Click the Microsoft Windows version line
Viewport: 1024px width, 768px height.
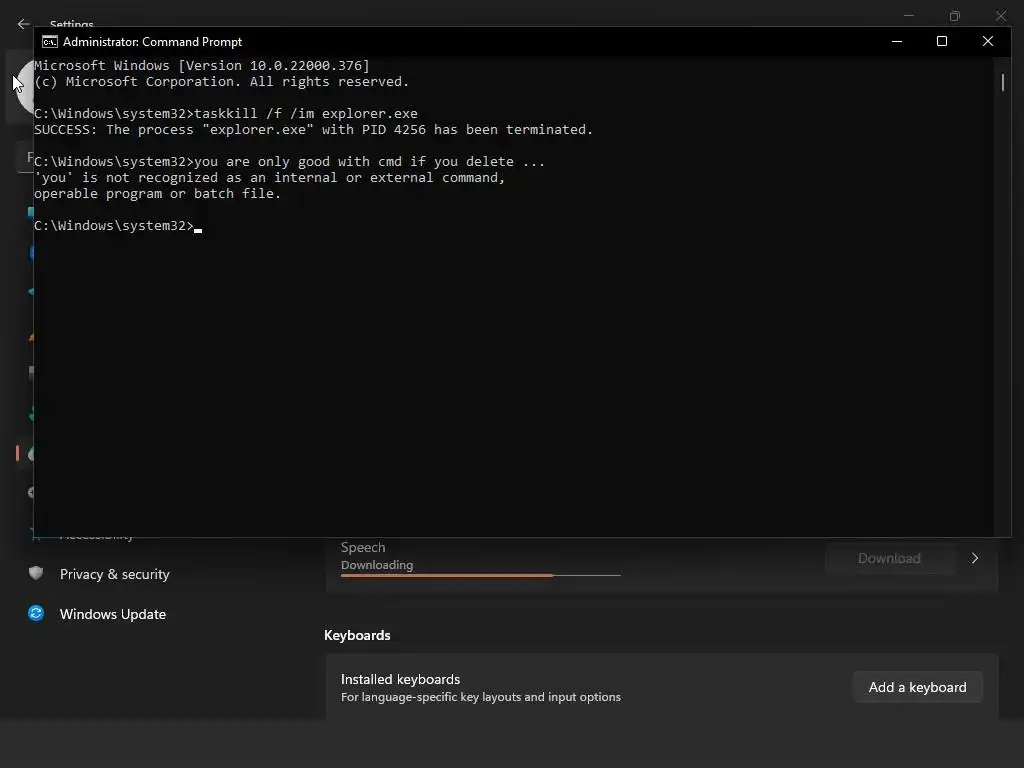pyautogui.click(x=202, y=65)
